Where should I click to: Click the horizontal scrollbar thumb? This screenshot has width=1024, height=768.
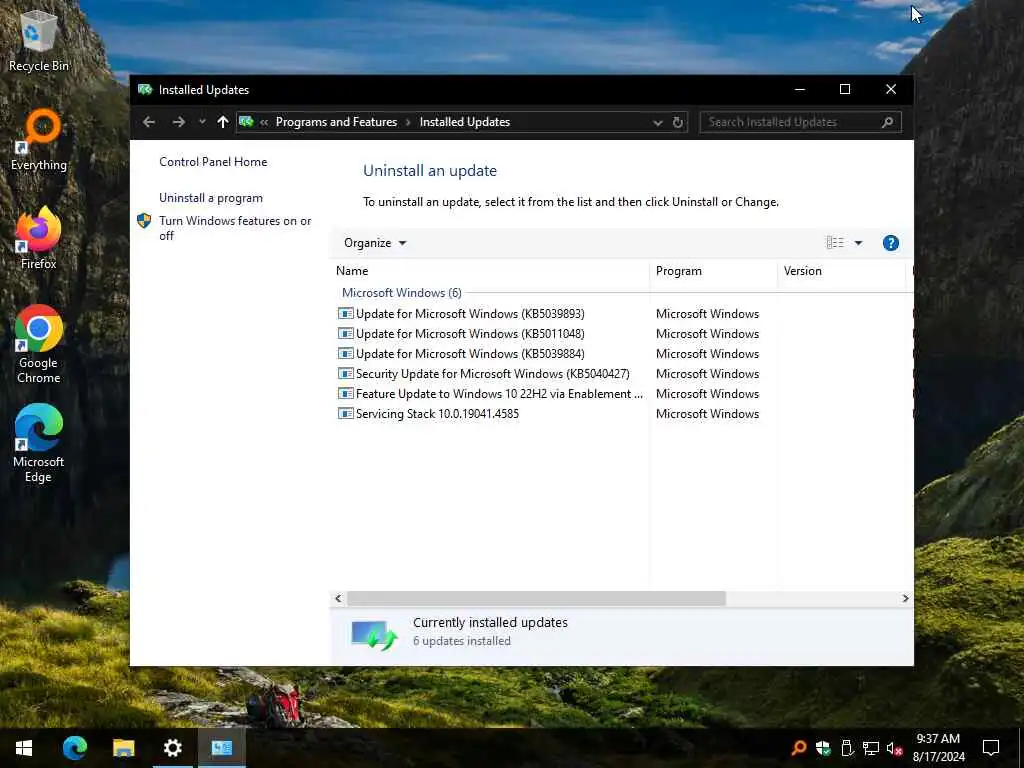pyautogui.click(x=536, y=598)
